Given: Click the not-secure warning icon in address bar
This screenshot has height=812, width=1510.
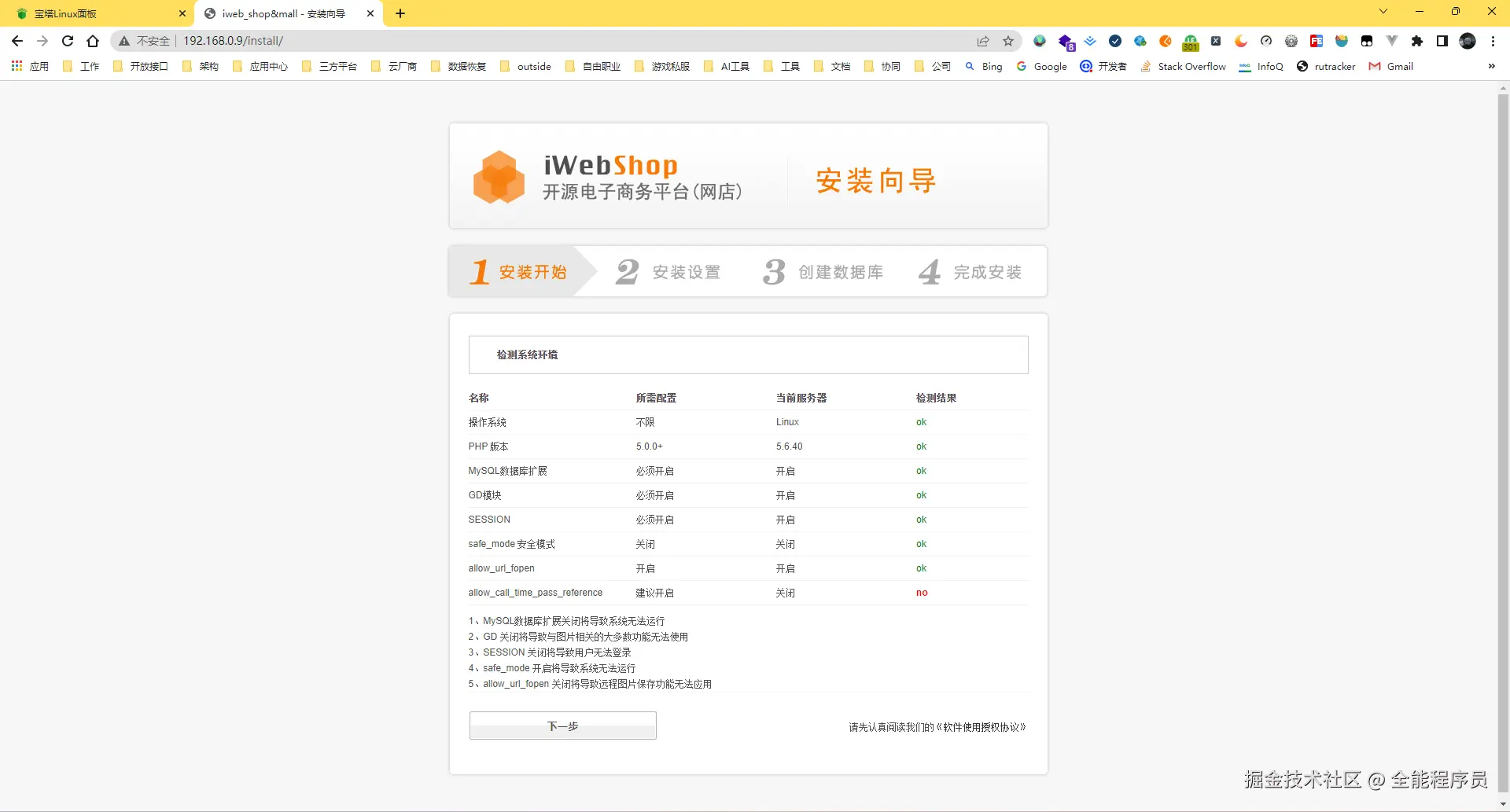Looking at the screenshot, I should pos(124,41).
